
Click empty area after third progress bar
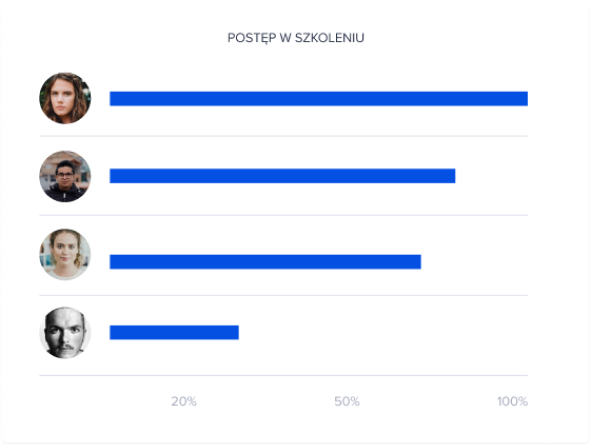click(474, 262)
